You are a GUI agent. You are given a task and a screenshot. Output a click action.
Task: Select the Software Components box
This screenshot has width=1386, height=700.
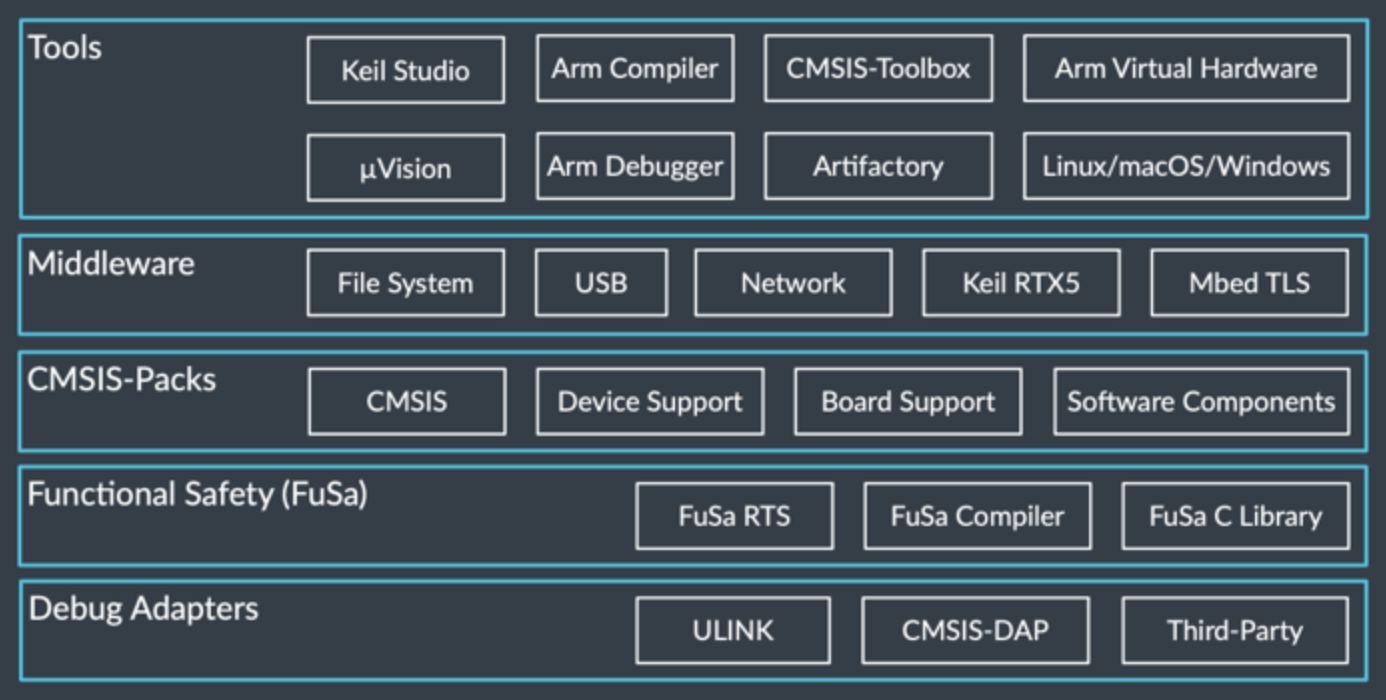(1201, 401)
